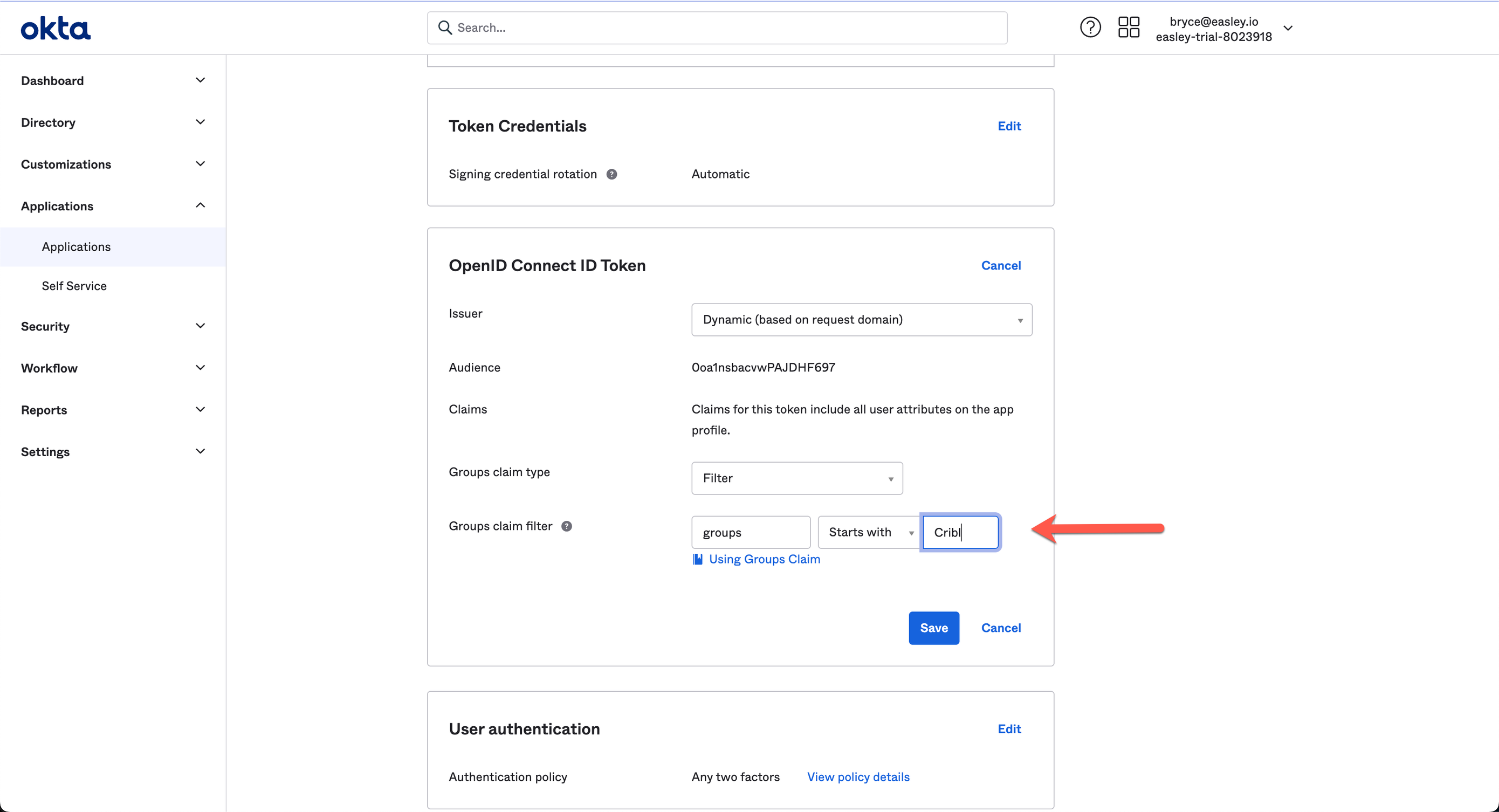Click the search magnifier icon

point(445,27)
